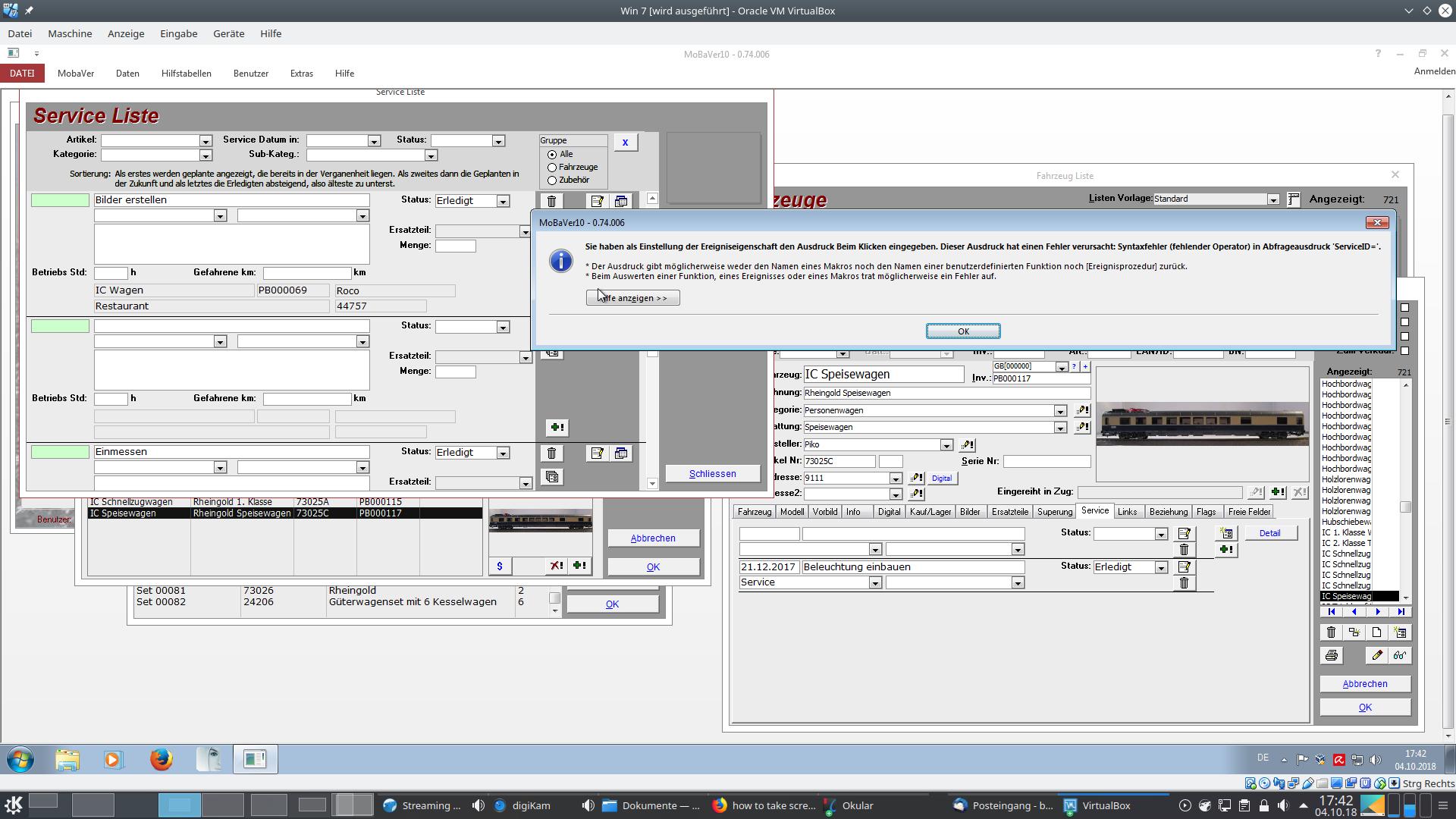Open the Hersteller 'Piko' dropdown
1456x819 pixels.
click(x=946, y=445)
